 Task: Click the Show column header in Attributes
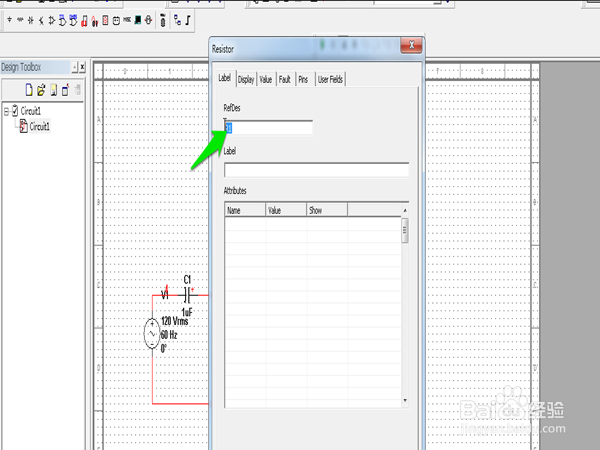pos(327,210)
